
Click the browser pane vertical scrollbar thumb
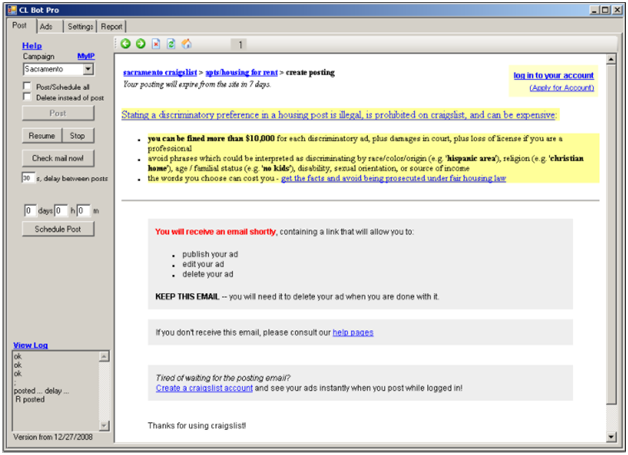pos(611,235)
